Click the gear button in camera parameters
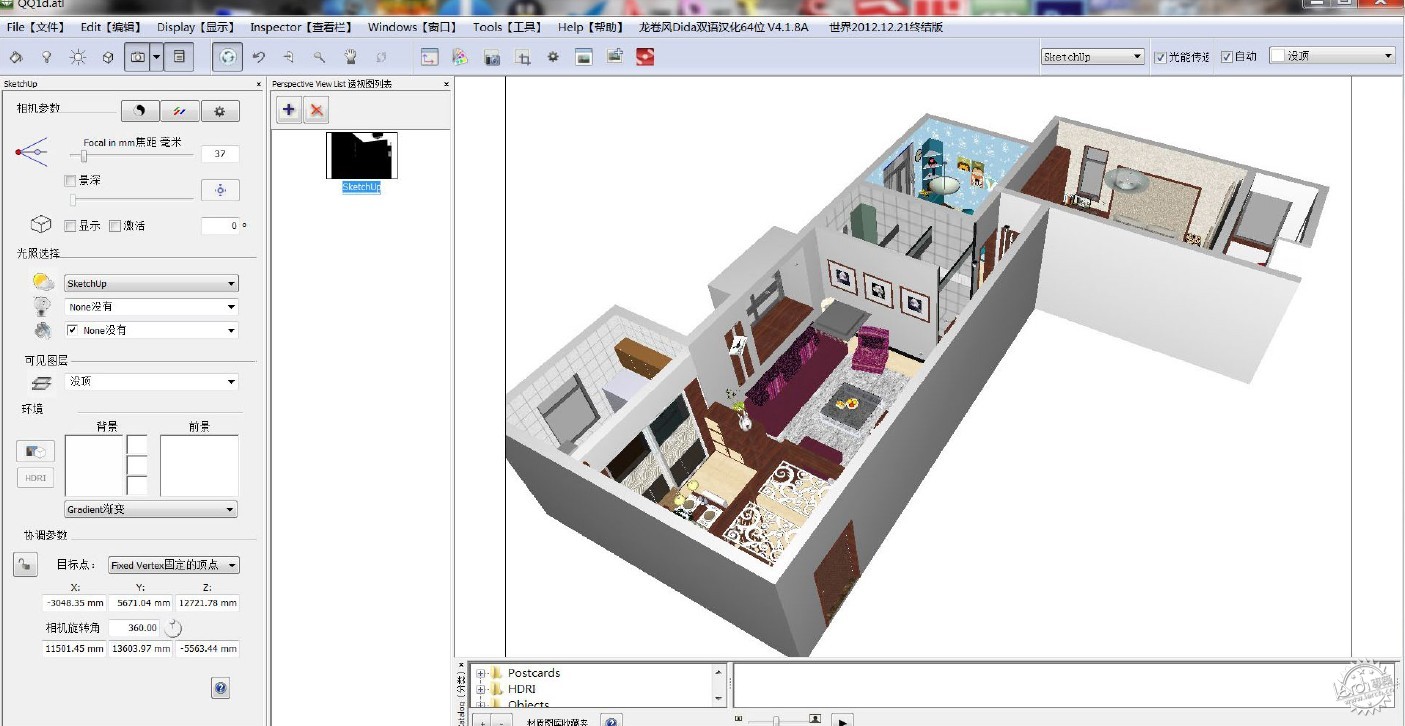The image size is (1405, 726). click(220, 111)
